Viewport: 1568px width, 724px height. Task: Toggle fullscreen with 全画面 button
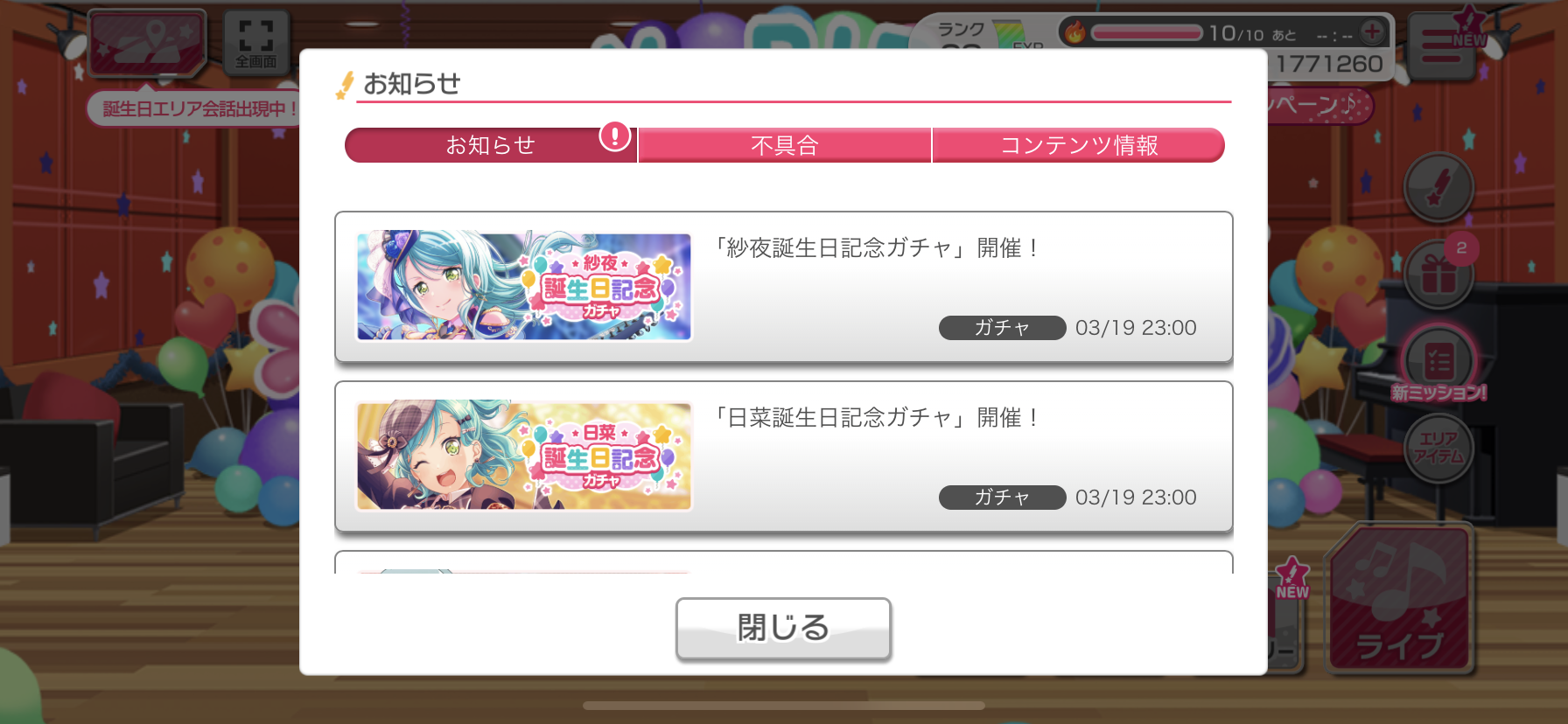256,42
